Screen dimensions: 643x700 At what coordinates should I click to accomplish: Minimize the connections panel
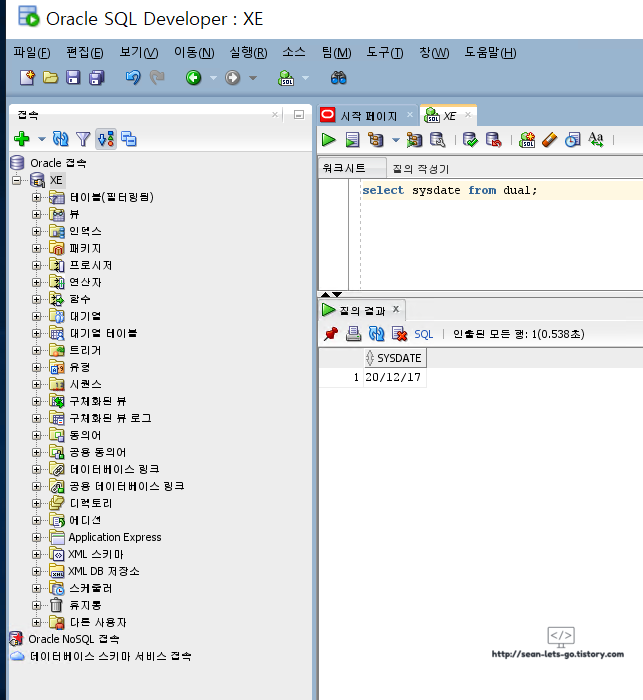(299, 115)
